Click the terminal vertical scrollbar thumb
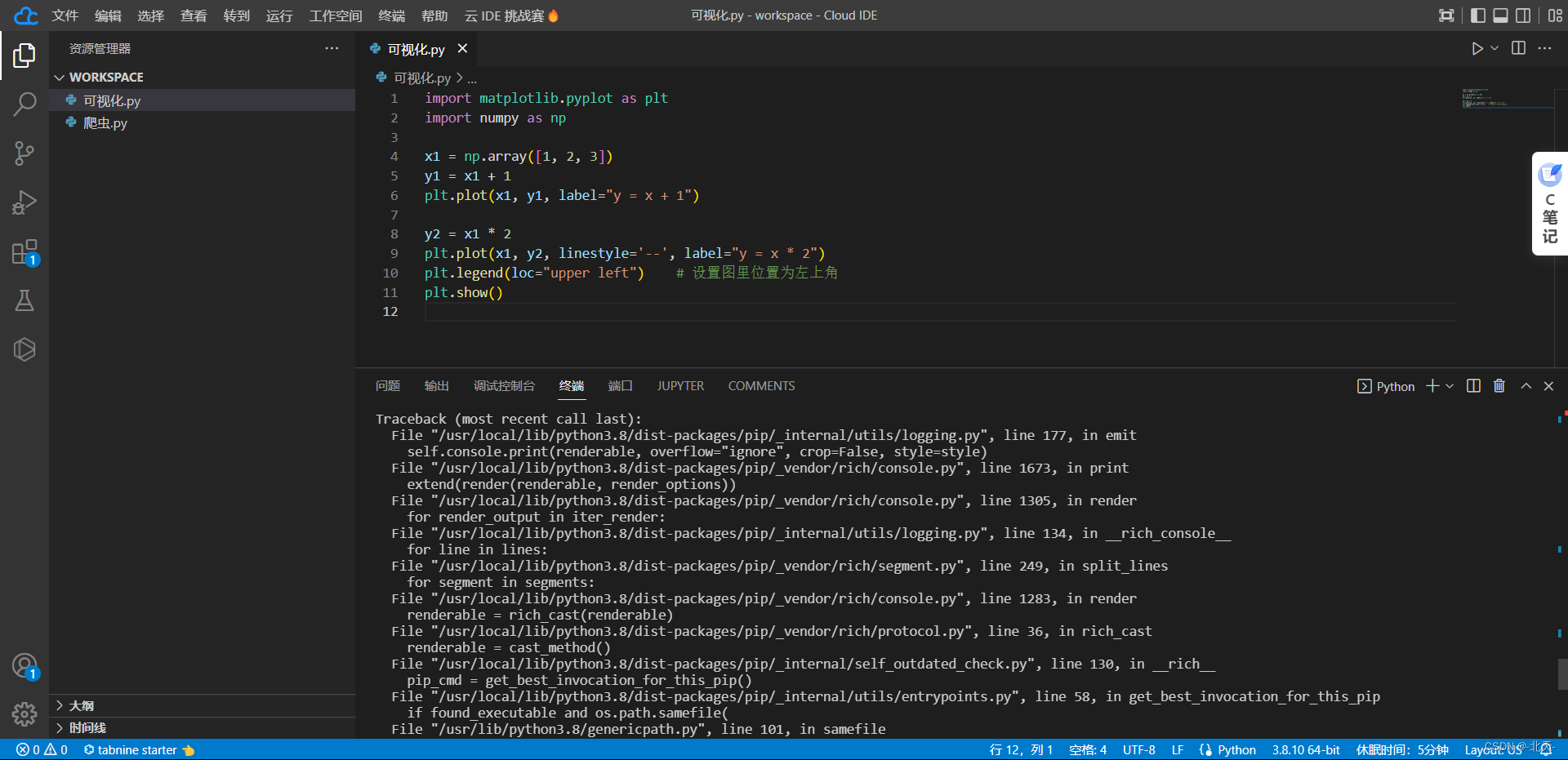The height and width of the screenshot is (760, 1568). 1563,674
